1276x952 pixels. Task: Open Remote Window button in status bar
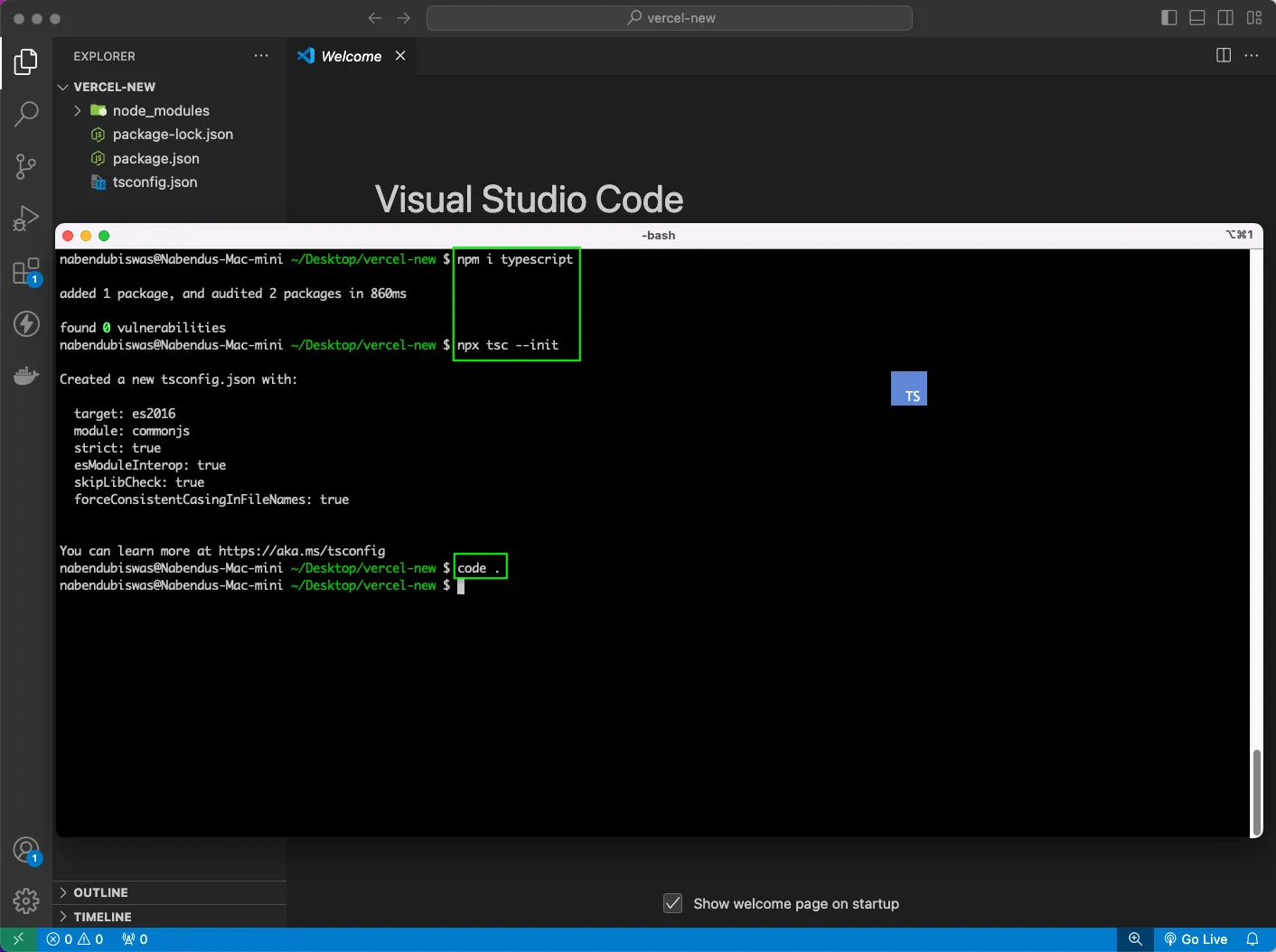tap(18, 939)
